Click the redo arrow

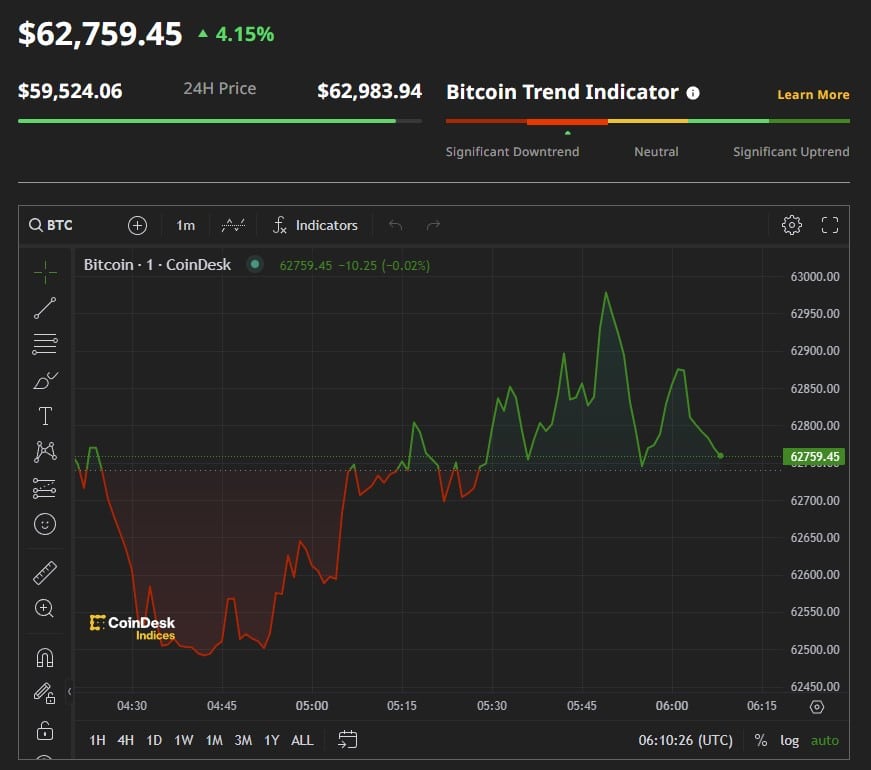433,224
